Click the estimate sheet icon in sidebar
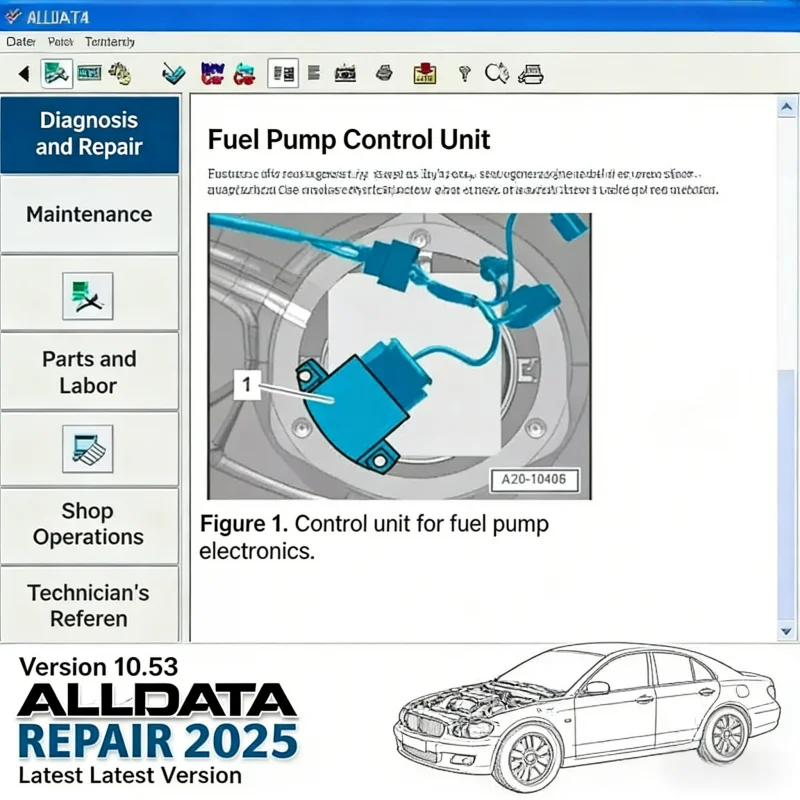This screenshot has width=800, height=800. 88,449
